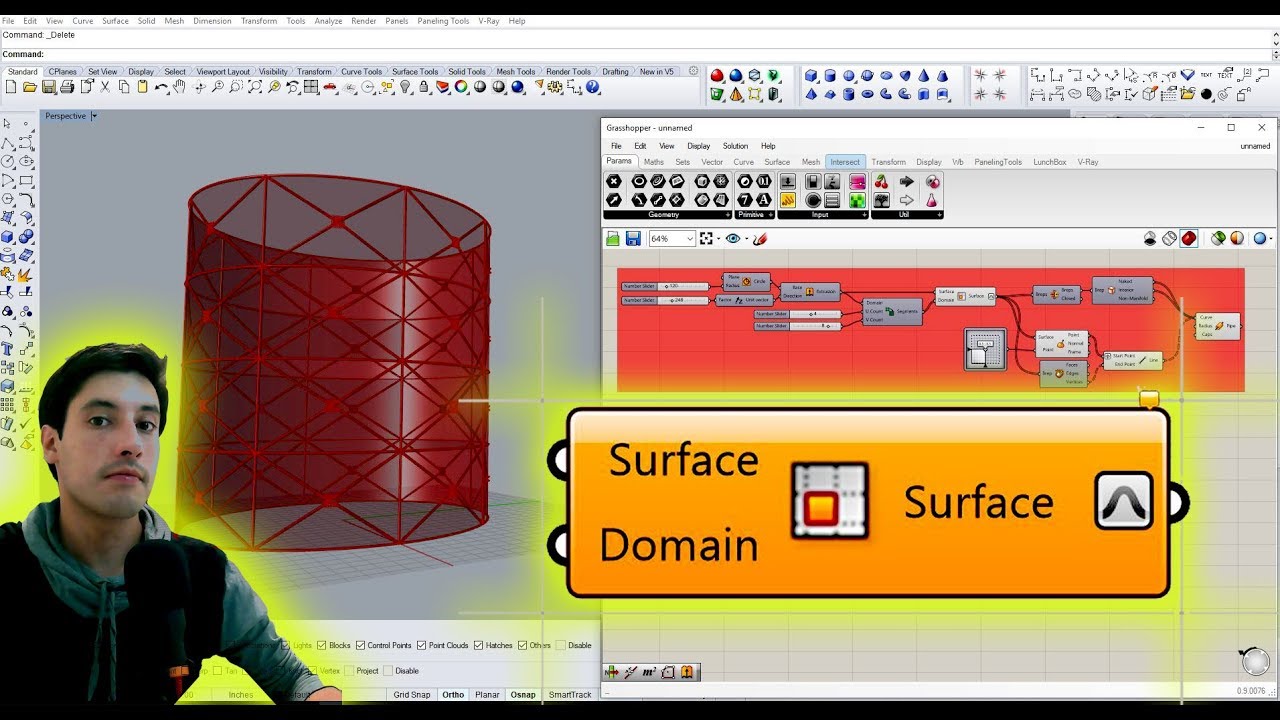
Task: Open file icon in Grasshopper canvas toolbar
Action: 612,238
